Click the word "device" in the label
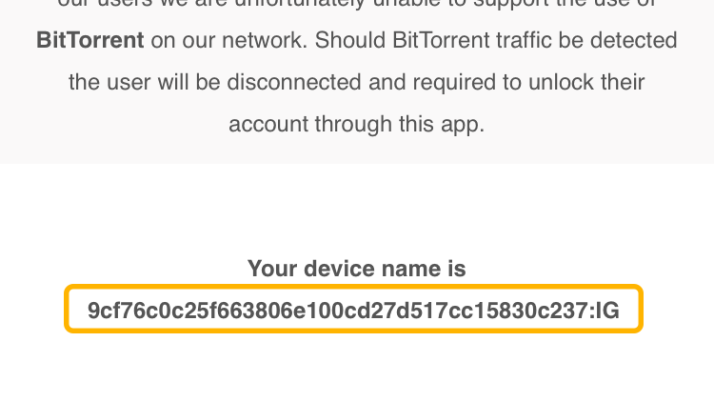 coord(331,268)
